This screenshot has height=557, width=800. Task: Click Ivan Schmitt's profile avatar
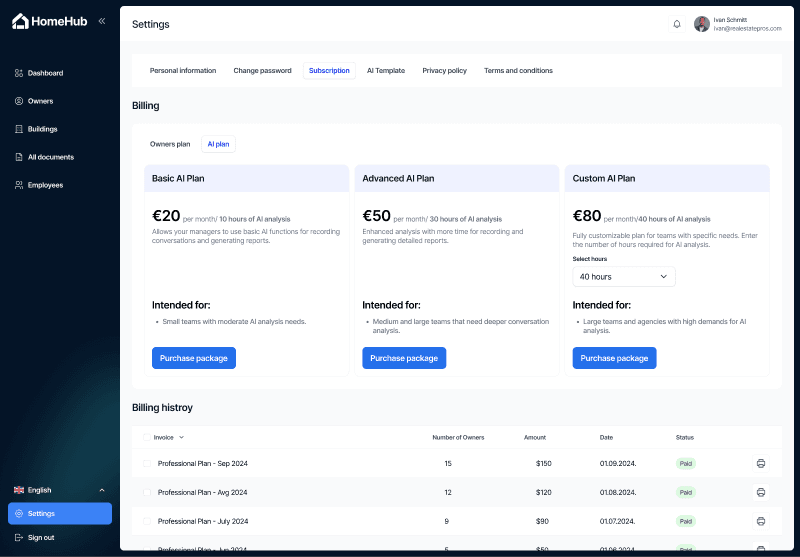coord(702,24)
